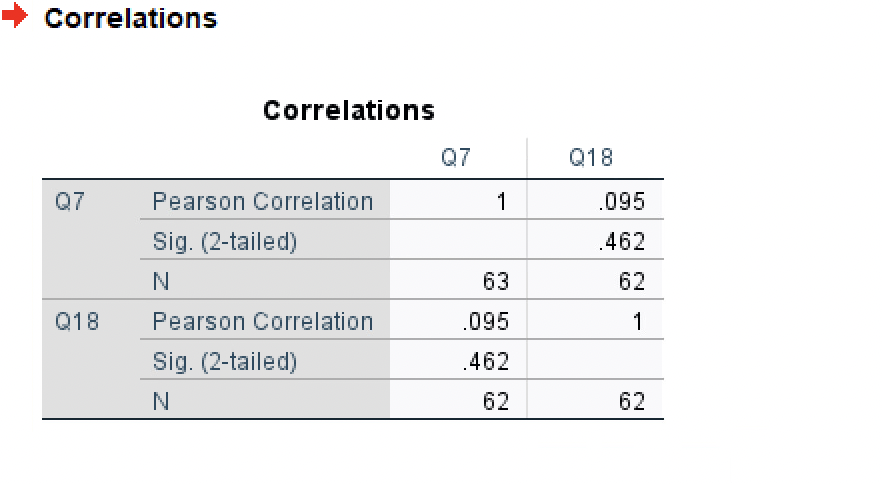Screen dimensions: 882x484
Task: Click the red arrow output marker
Action: [x=15, y=15]
